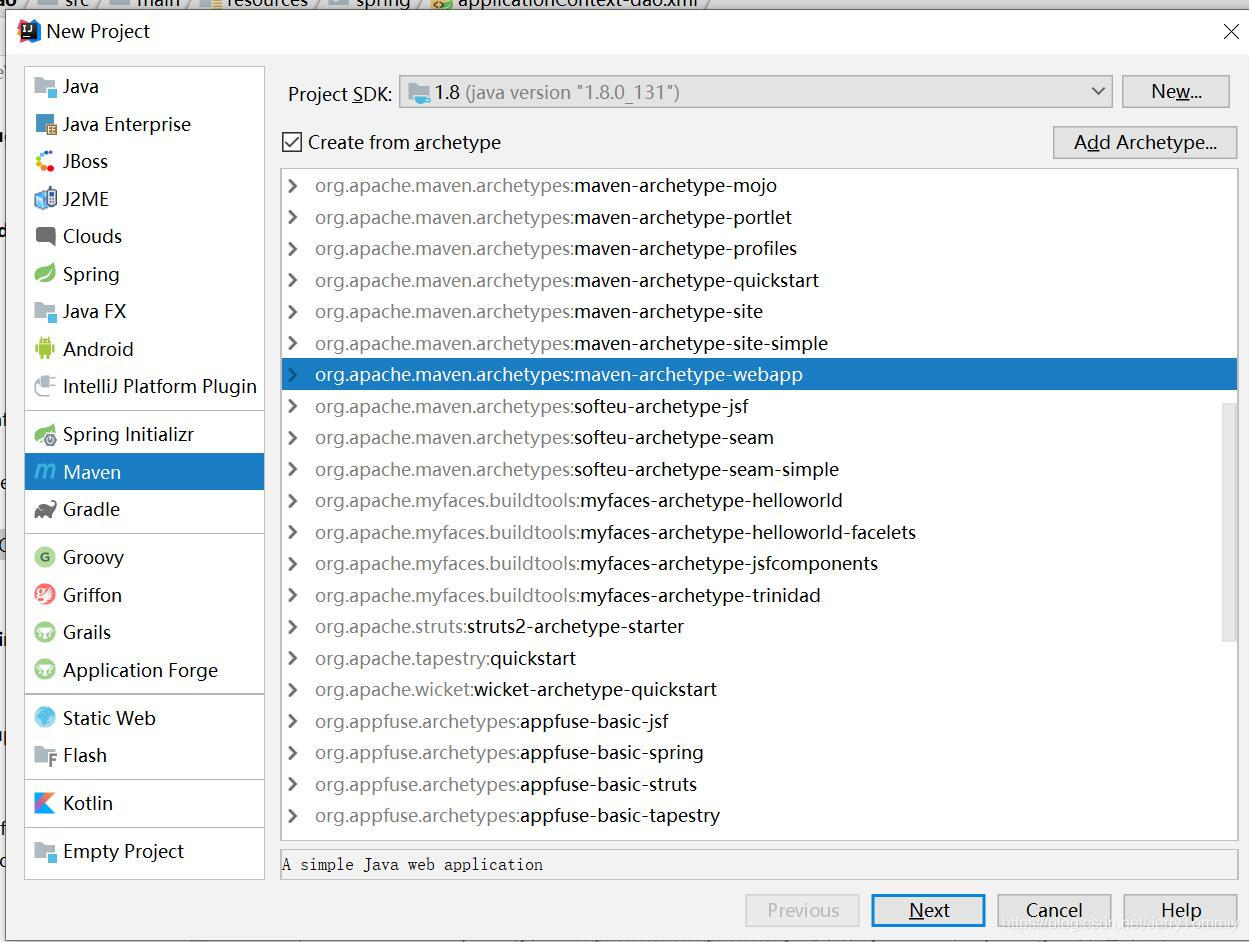
Task: Select softeu-archetype-seam row
Action: 759,437
